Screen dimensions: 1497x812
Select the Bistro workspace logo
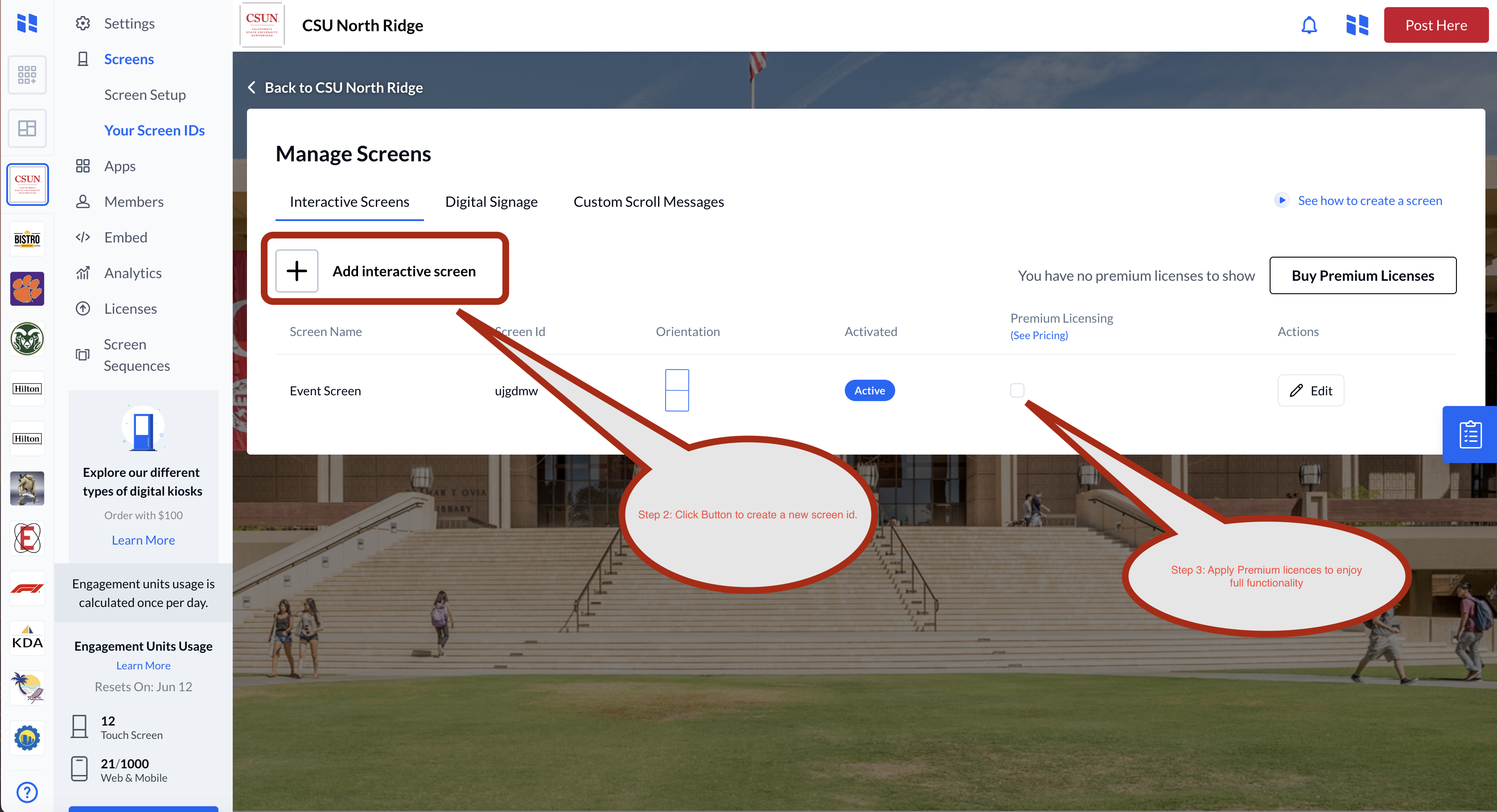[27, 239]
